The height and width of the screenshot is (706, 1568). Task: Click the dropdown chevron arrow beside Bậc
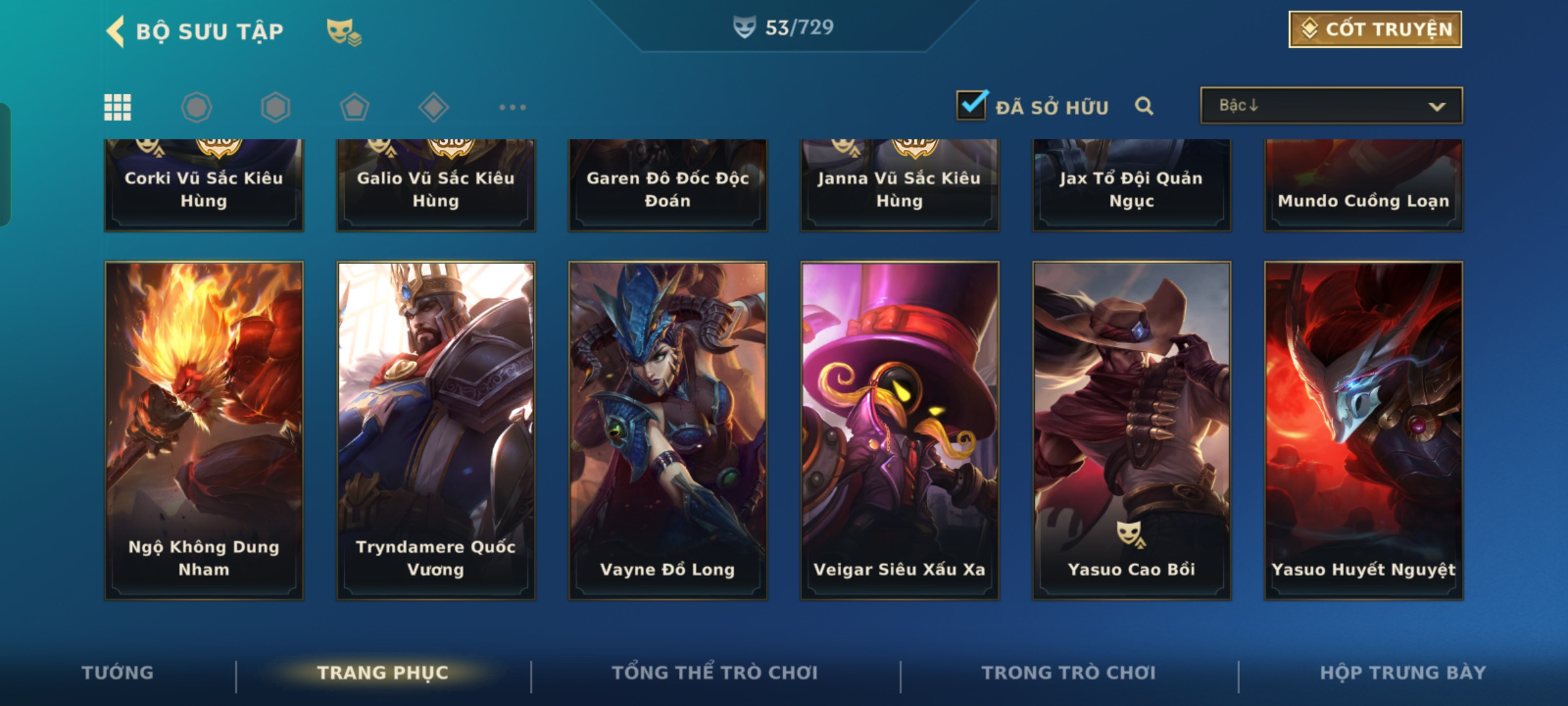click(1437, 107)
